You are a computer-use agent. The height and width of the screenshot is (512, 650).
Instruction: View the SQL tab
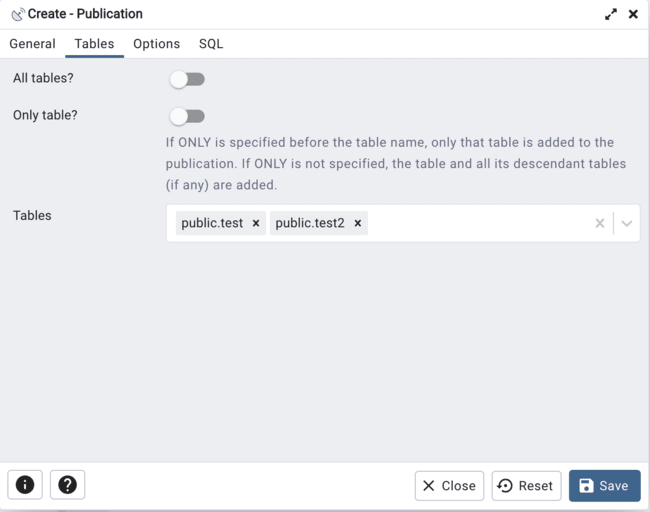pos(211,44)
